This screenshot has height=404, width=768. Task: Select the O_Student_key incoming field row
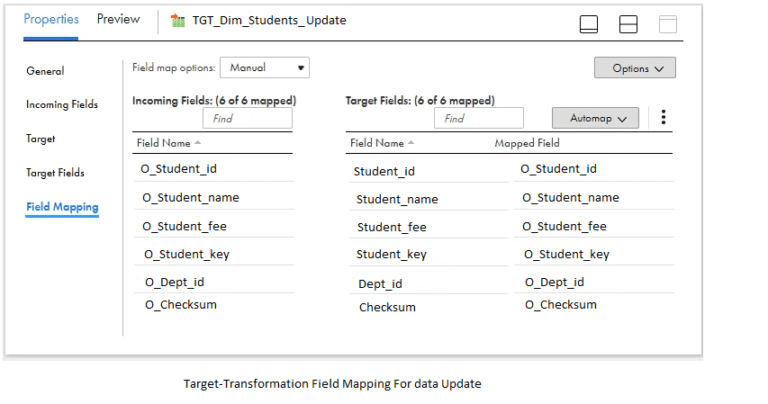point(214,254)
